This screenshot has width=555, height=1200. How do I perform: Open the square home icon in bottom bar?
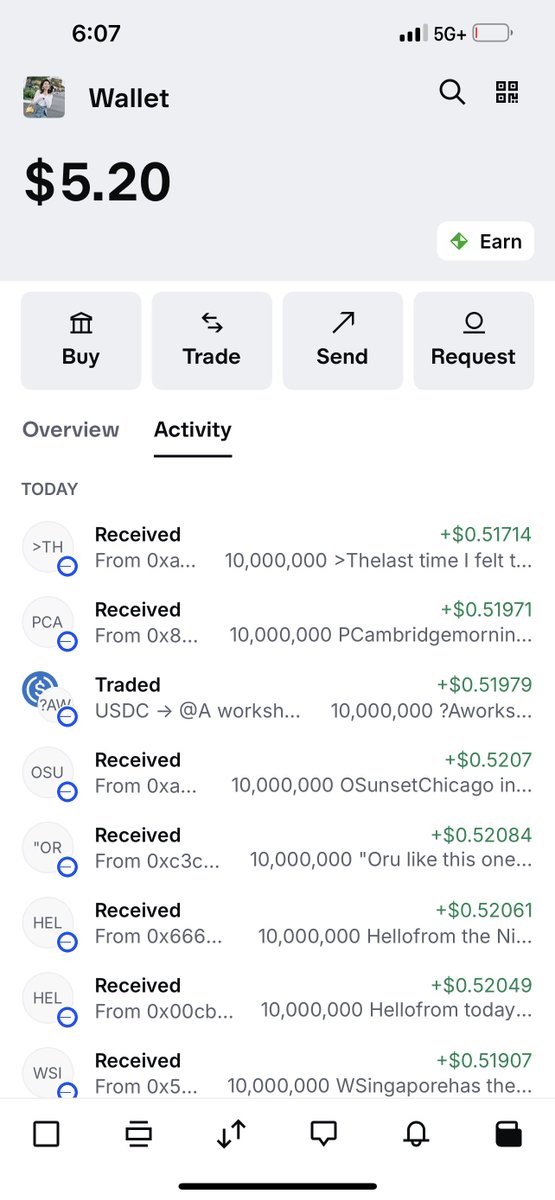[46, 1133]
